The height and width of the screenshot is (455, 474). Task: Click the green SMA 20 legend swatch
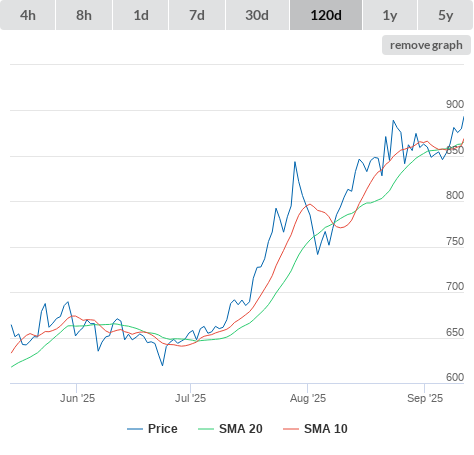click(206, 429)
